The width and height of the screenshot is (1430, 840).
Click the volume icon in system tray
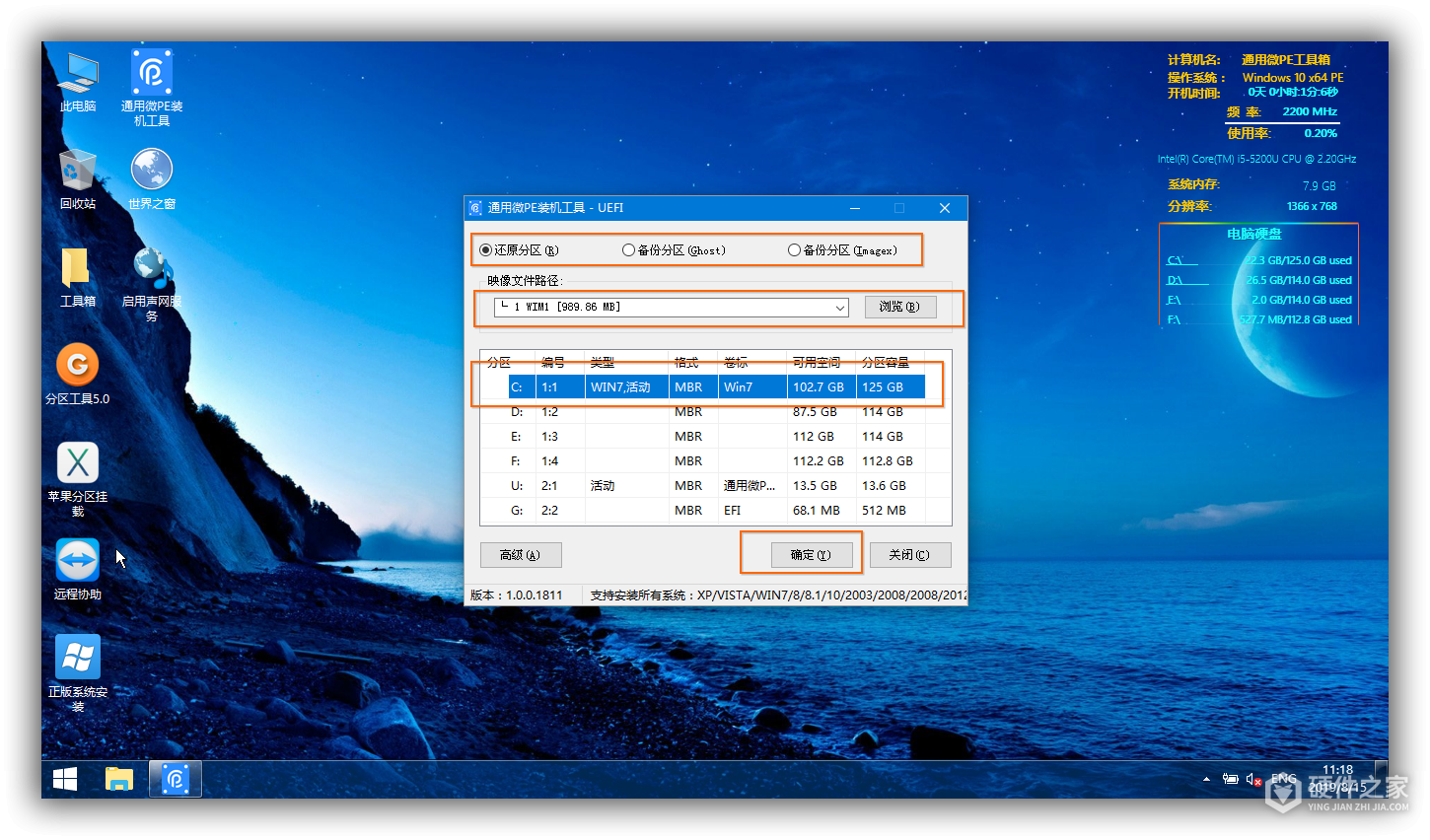click(1253, 779)
